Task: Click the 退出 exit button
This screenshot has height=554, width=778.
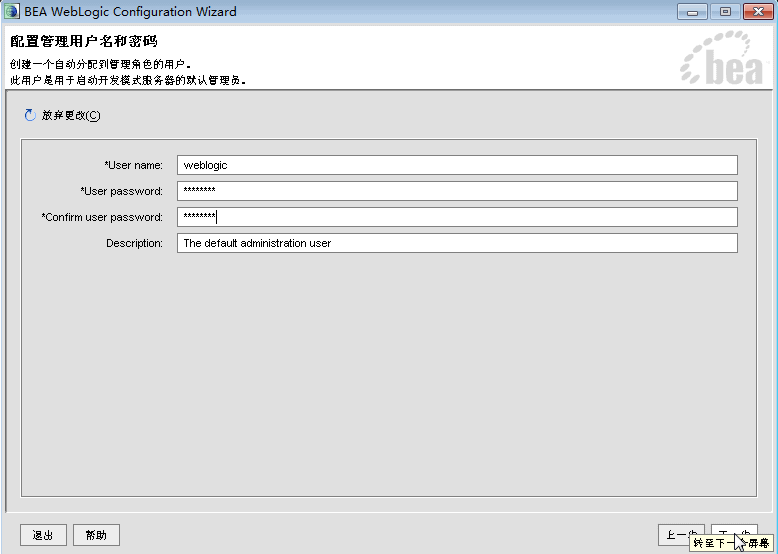Action: pyautogui.click(x=43, y=535)
